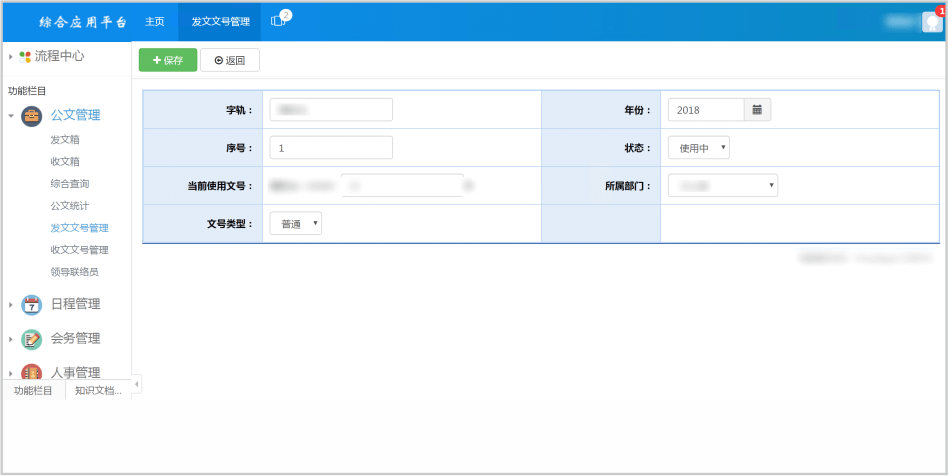Click the multi-window icon with badge 2
This screenshot has width=948, height=476.
278,21
